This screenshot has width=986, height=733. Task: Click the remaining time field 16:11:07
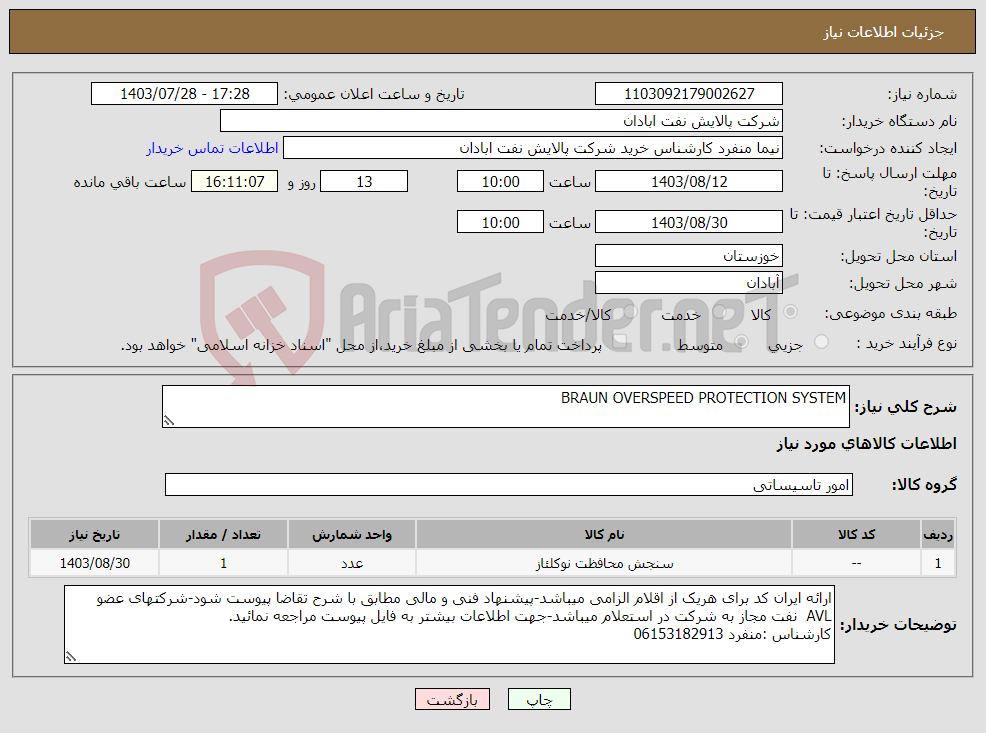(x=234, y=181)
